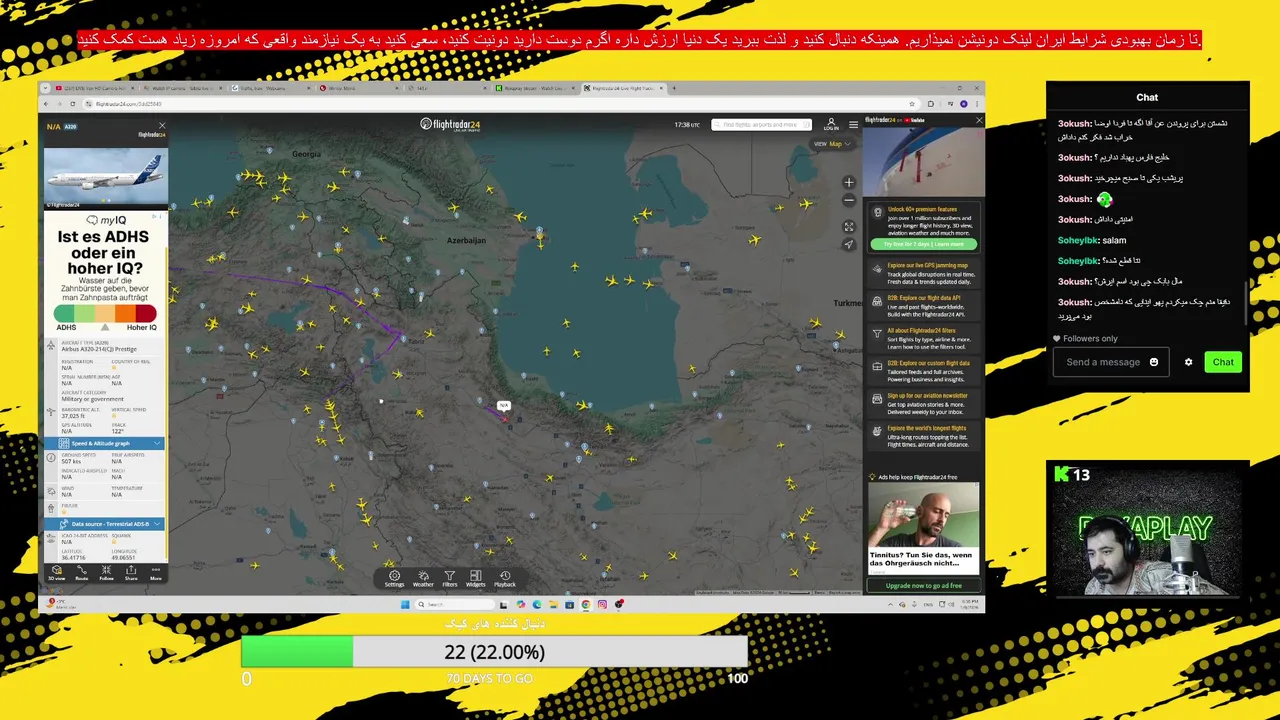Open the Filters funnel icon
Image resolution: width=1280 pixels, height=720 pixels.
point(450,578)
